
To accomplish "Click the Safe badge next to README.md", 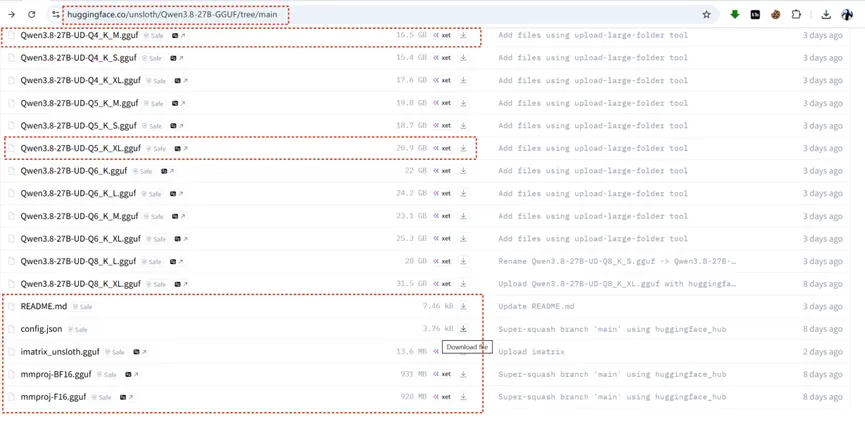I will [x=83, y=307].
